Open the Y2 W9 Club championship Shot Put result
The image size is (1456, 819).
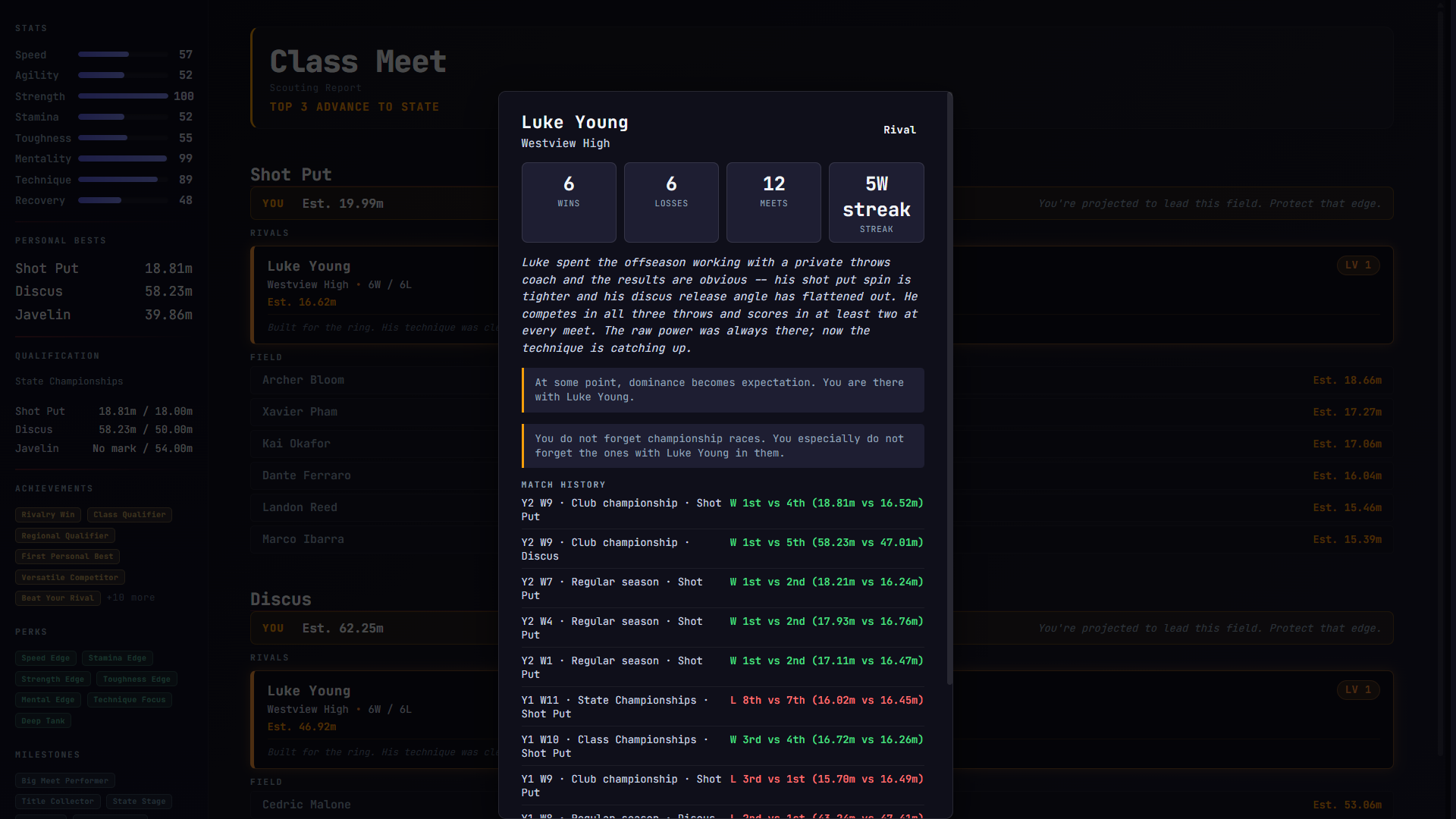pyautogui.click(x=722, y=510)
